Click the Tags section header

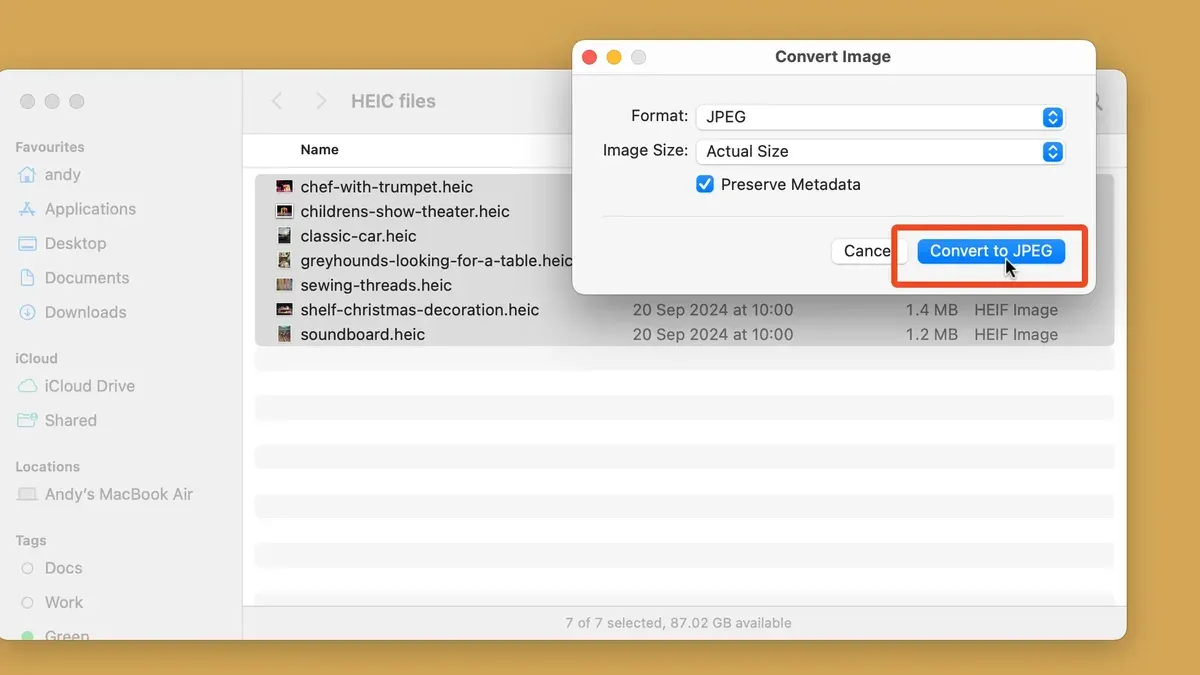(x=31, y=540)
